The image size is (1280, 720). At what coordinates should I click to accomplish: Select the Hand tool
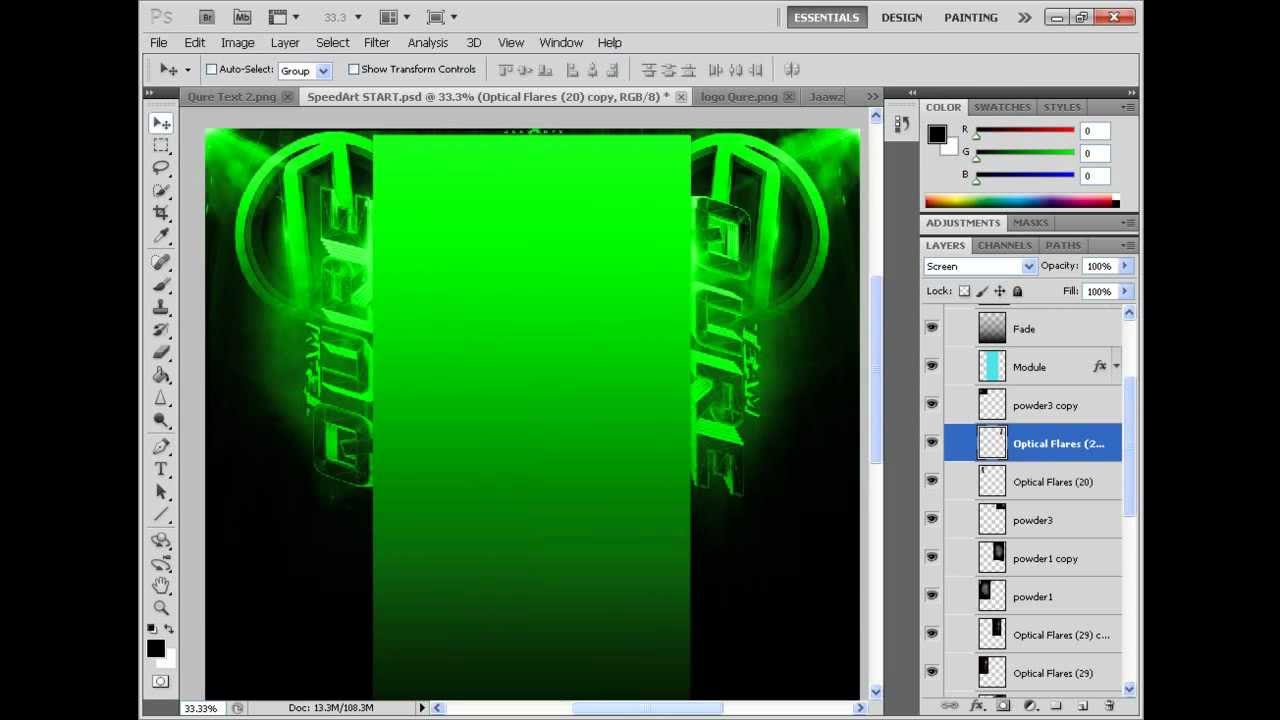[x=161, y=585]
